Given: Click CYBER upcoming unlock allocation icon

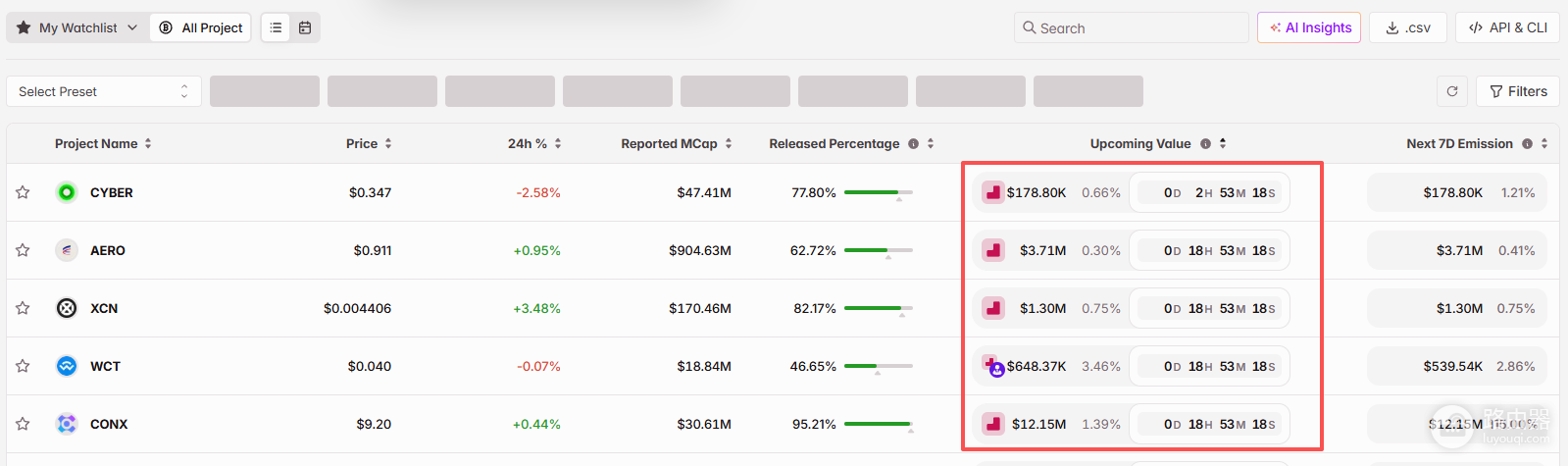Looking at the screenshot, I should [993, 192].
